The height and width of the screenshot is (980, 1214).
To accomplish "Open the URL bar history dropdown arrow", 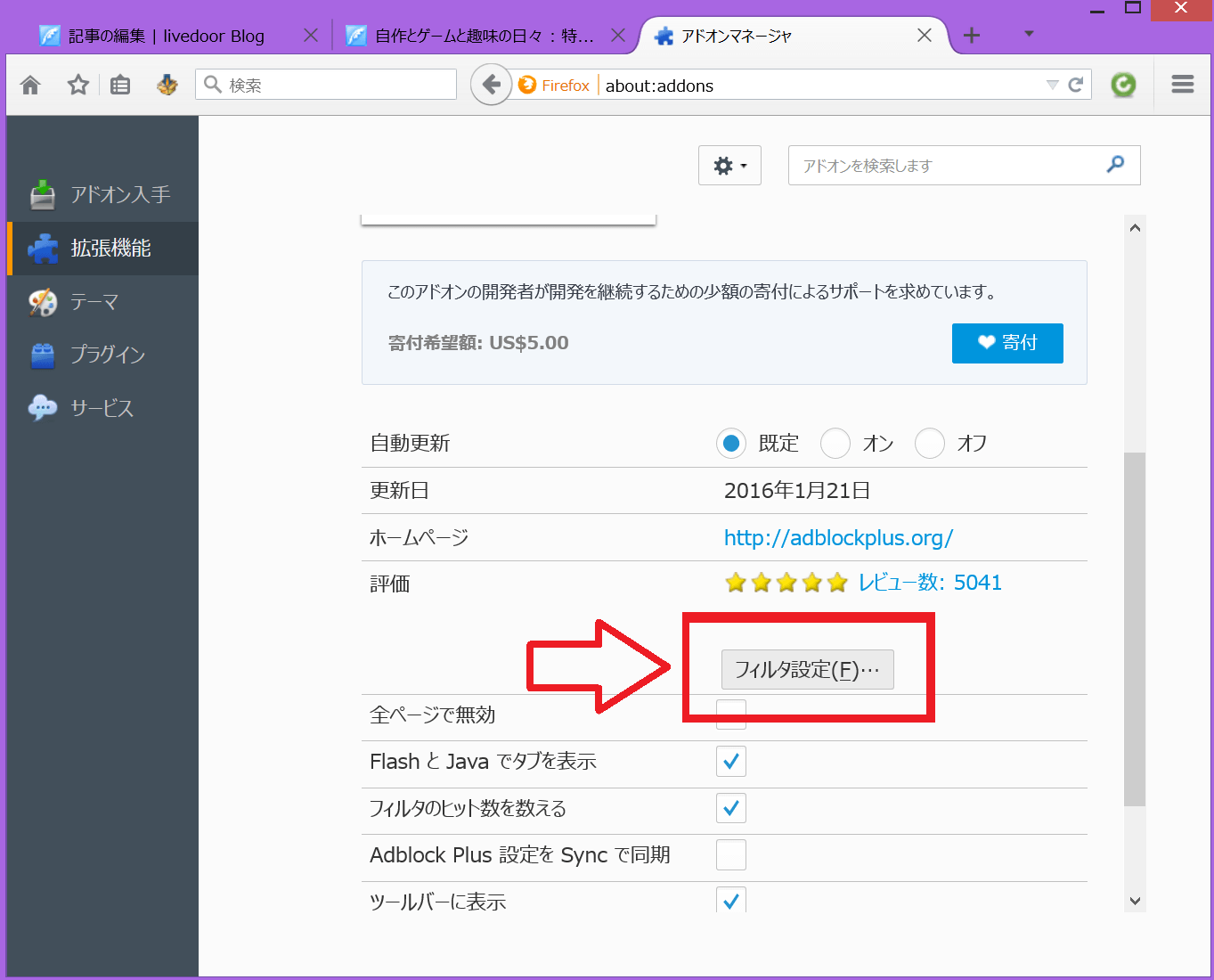I will point(1052,85).
